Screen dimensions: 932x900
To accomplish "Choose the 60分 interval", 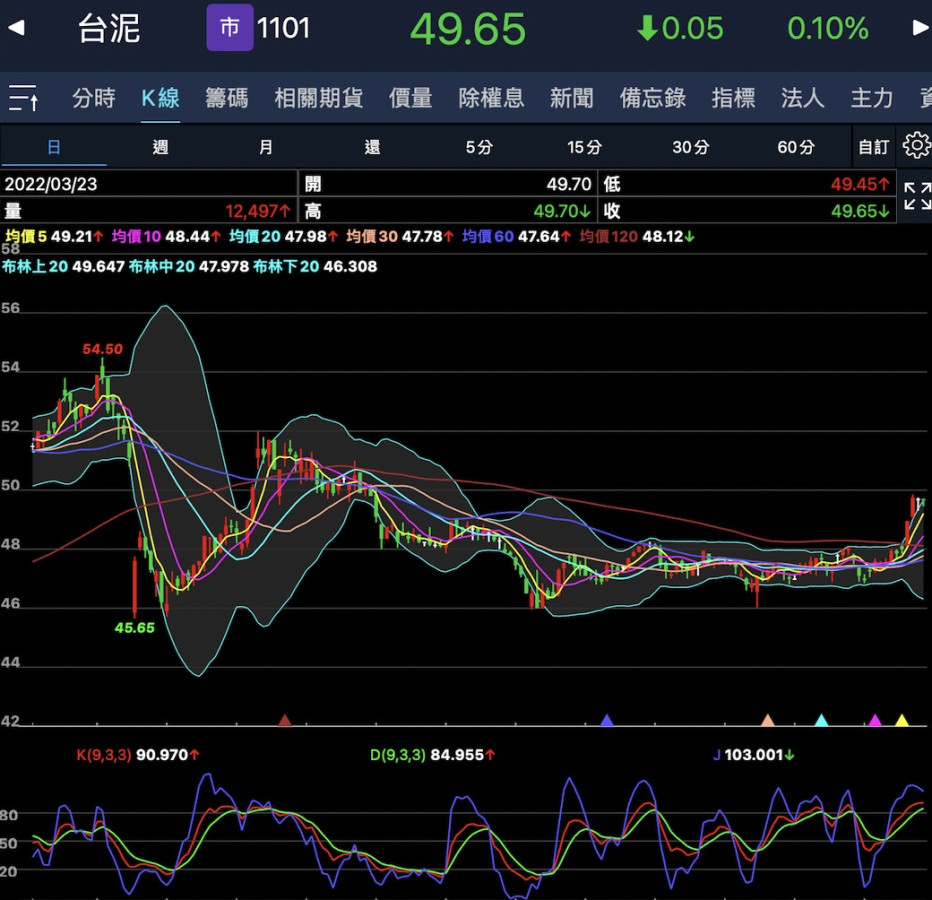I will coord(795,147).
